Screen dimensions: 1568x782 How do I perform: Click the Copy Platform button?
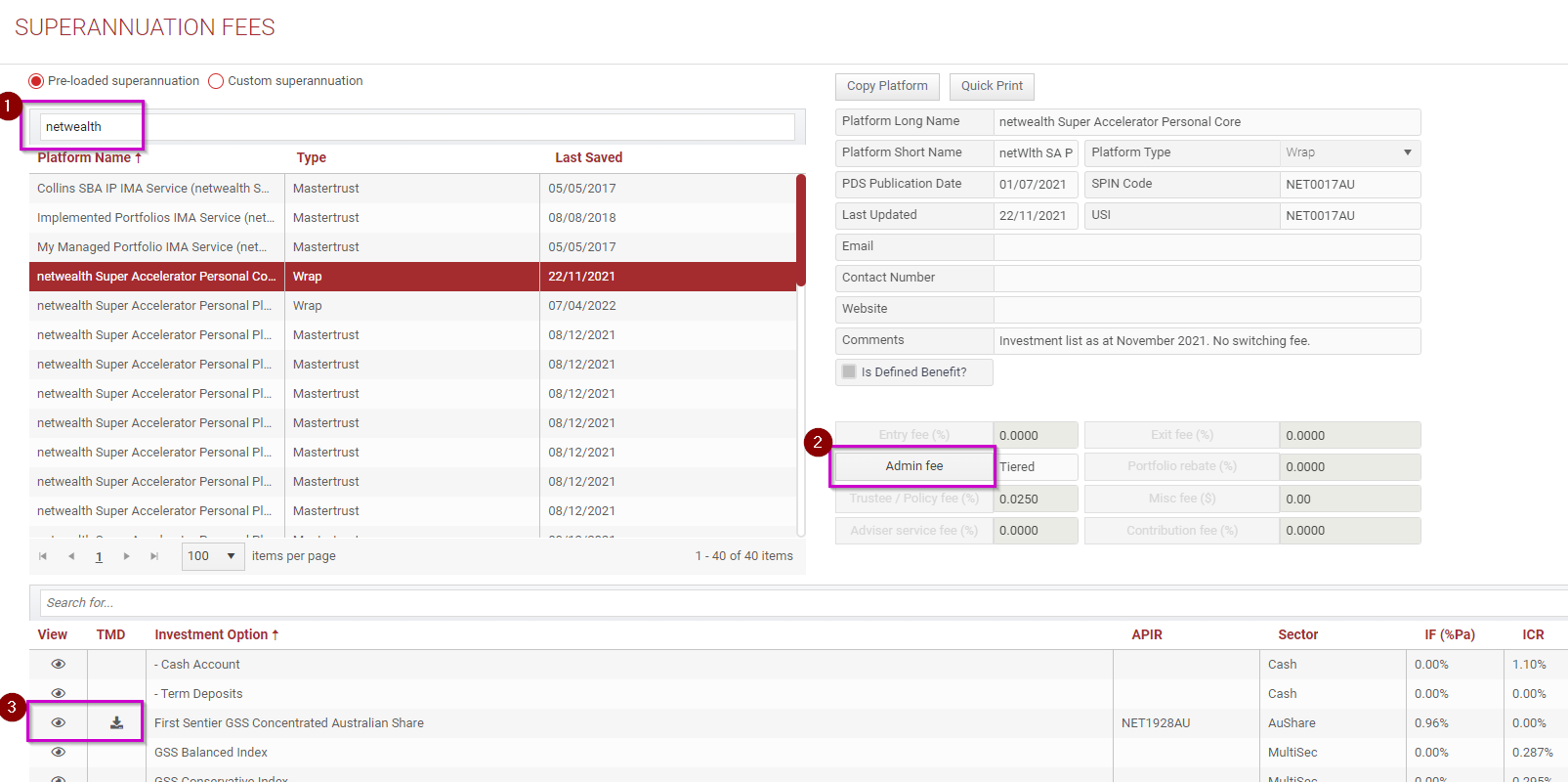(887, 86)
